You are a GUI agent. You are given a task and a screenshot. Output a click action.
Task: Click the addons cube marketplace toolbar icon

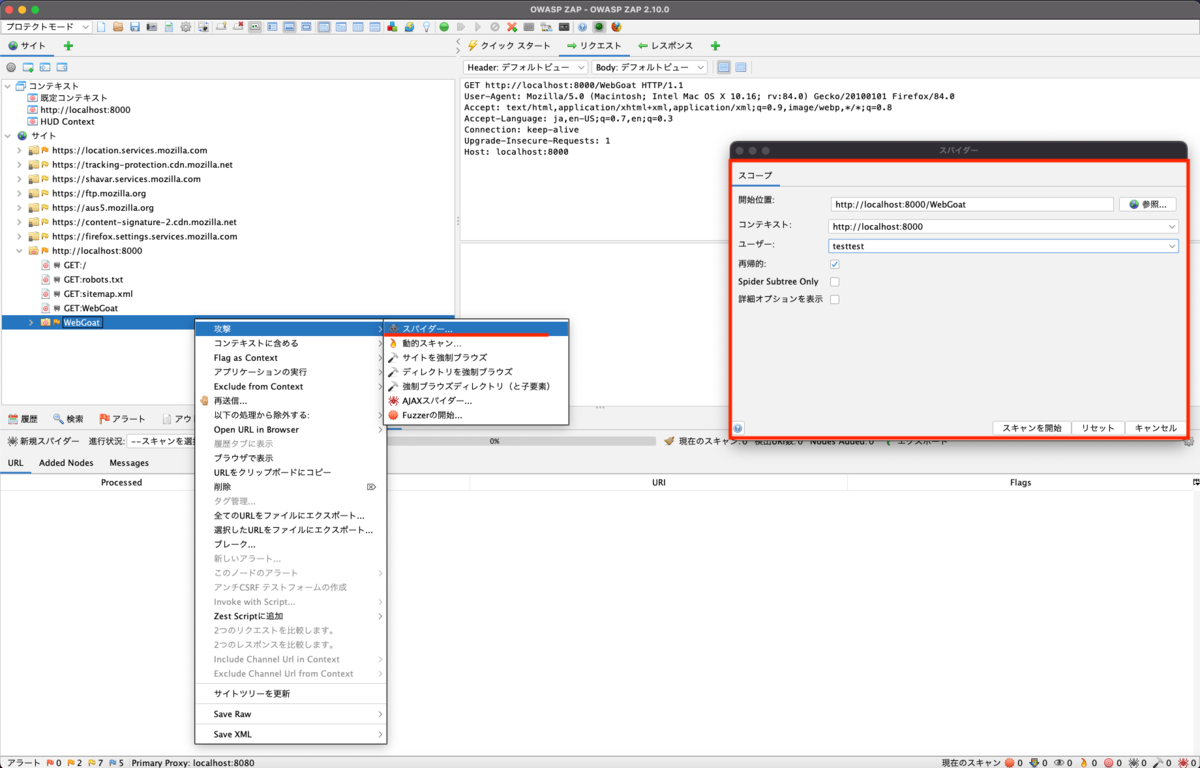392,27
